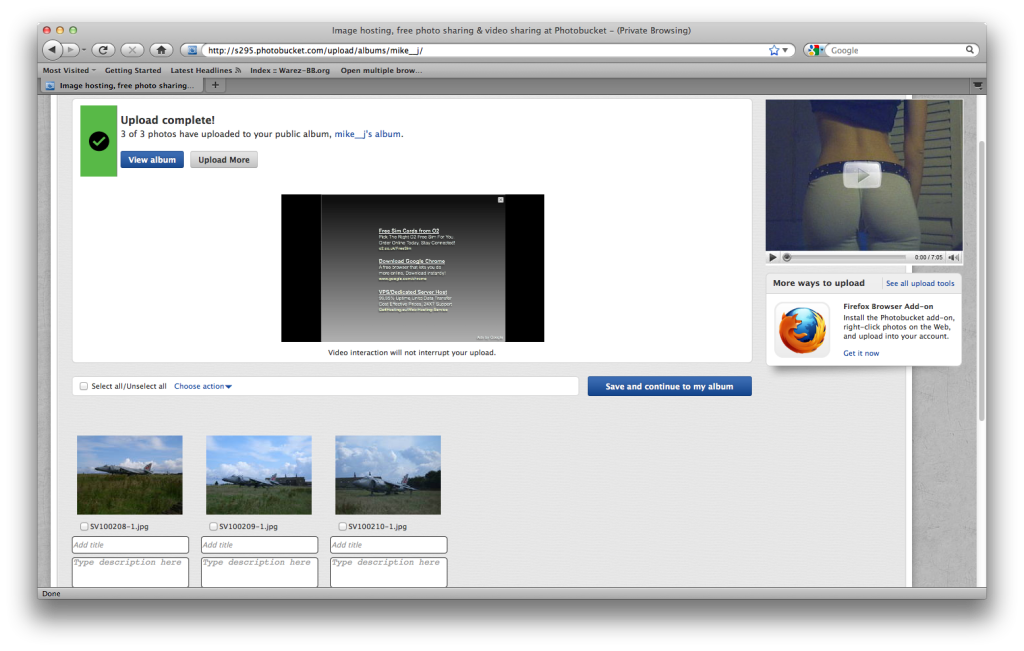Screen dimensions: 1024x651
Task: Click the Firefox logo in add-on panel
Action: pos(802,330)
